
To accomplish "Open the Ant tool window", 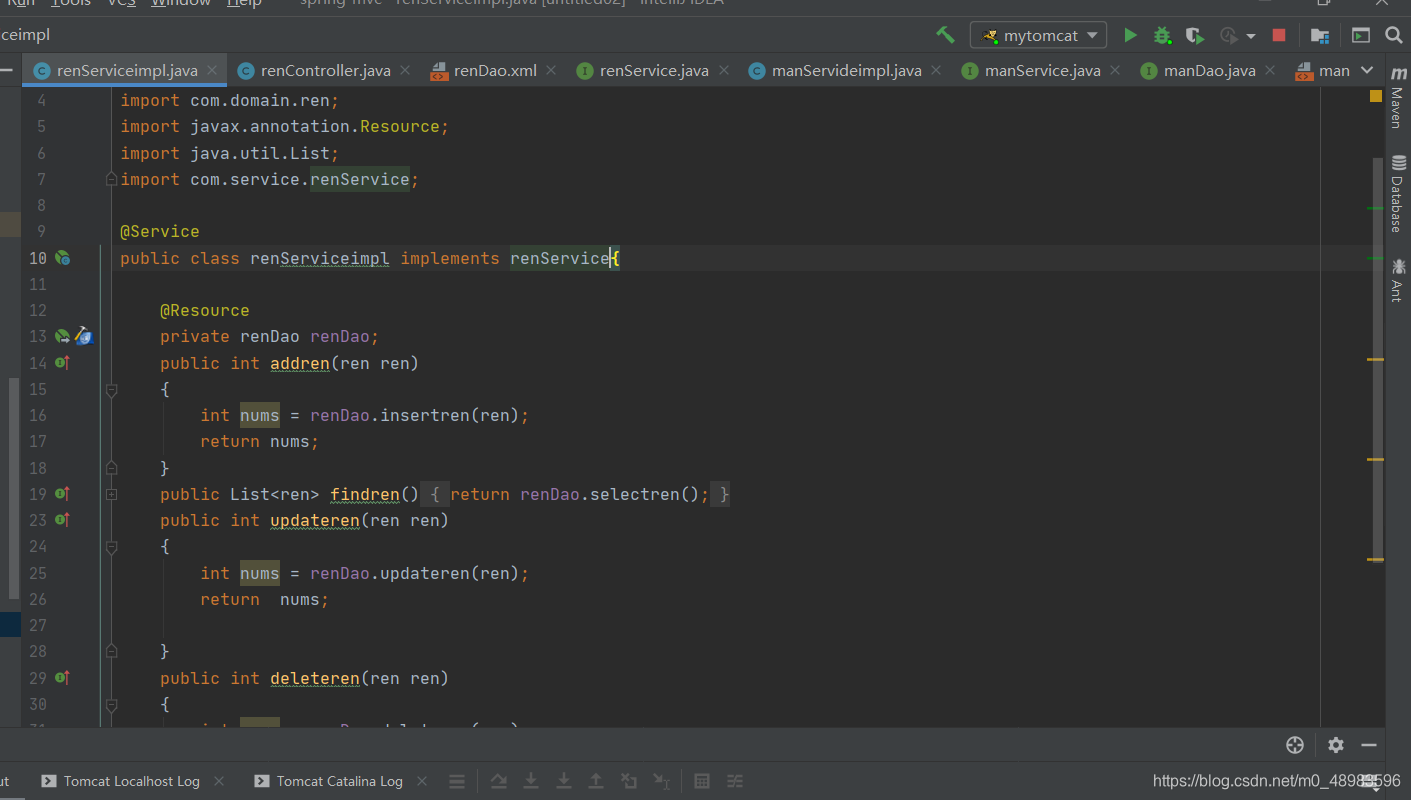I will (x=1397, y=280).
